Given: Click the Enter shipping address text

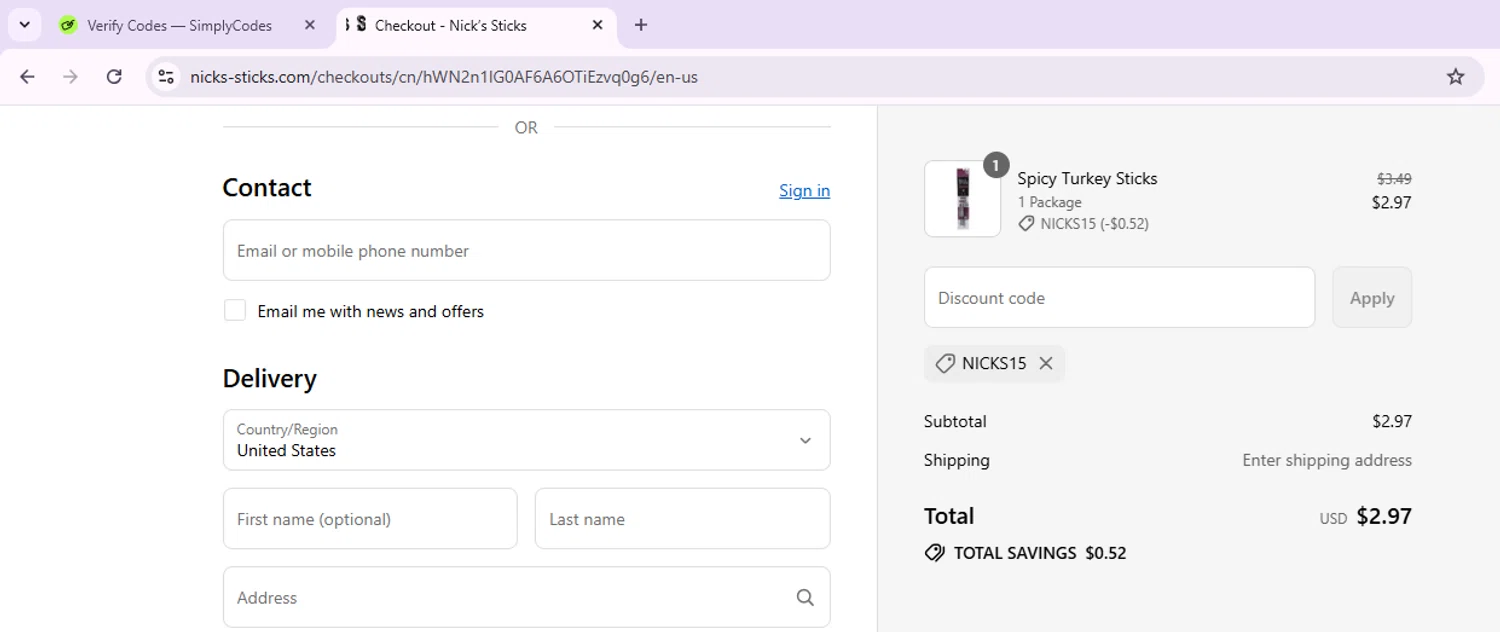Looking at the screenshot, I should coord(1327,460).
